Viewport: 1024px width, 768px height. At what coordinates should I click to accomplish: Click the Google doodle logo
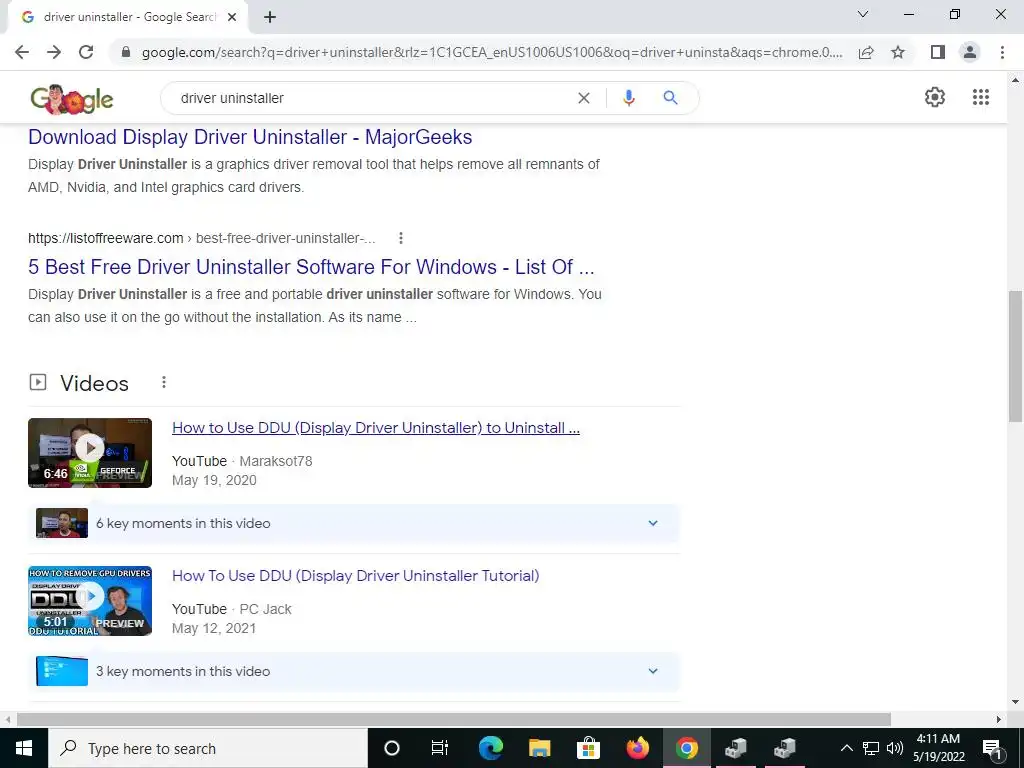click(x=72, y=99)
